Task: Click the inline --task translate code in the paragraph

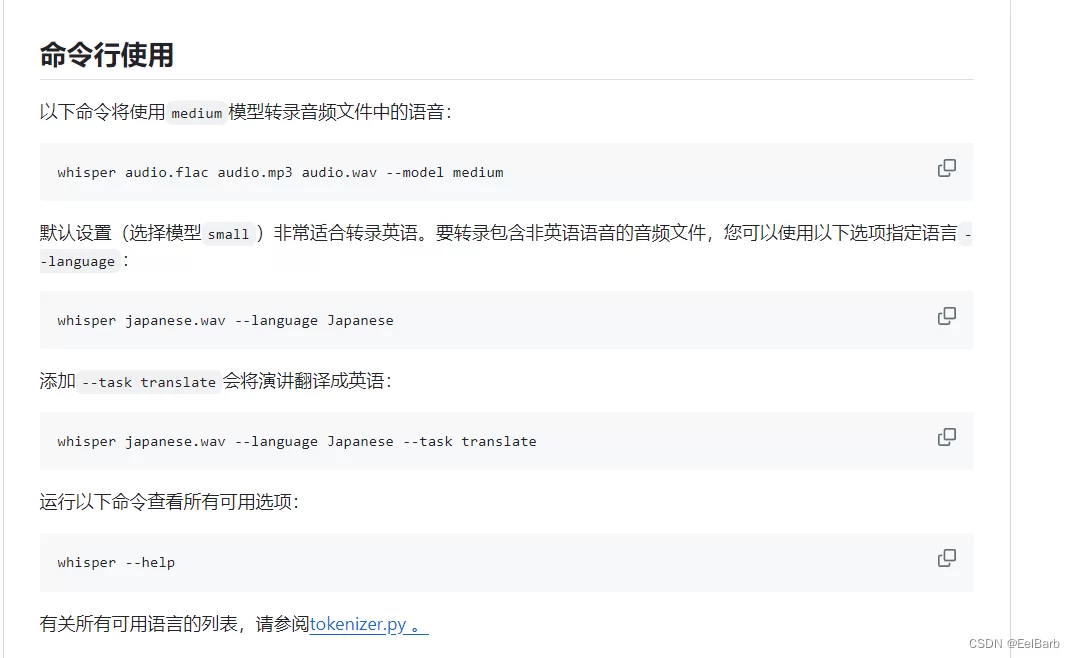Action: (149, 382)
